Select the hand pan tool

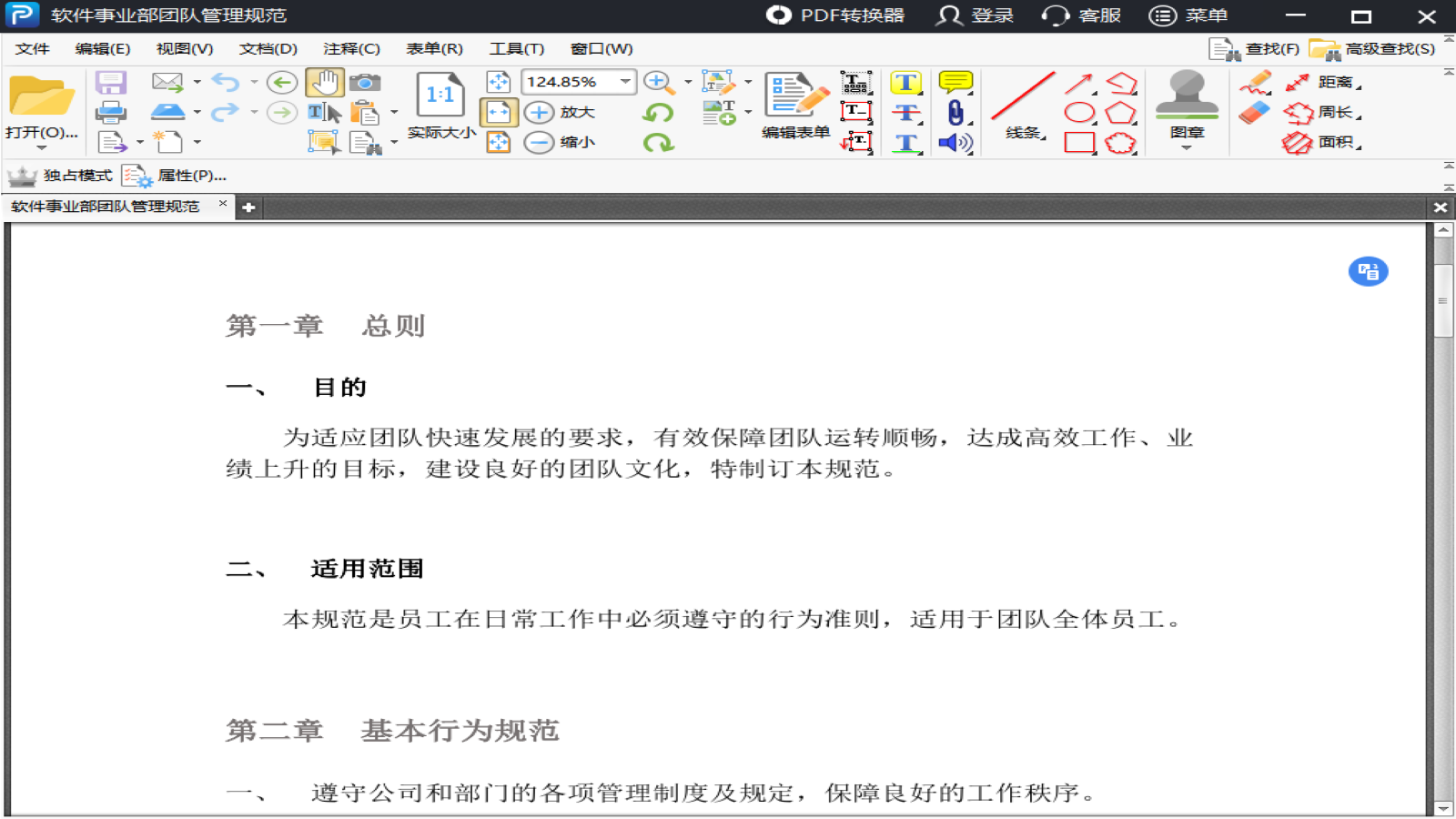[325, 82]
